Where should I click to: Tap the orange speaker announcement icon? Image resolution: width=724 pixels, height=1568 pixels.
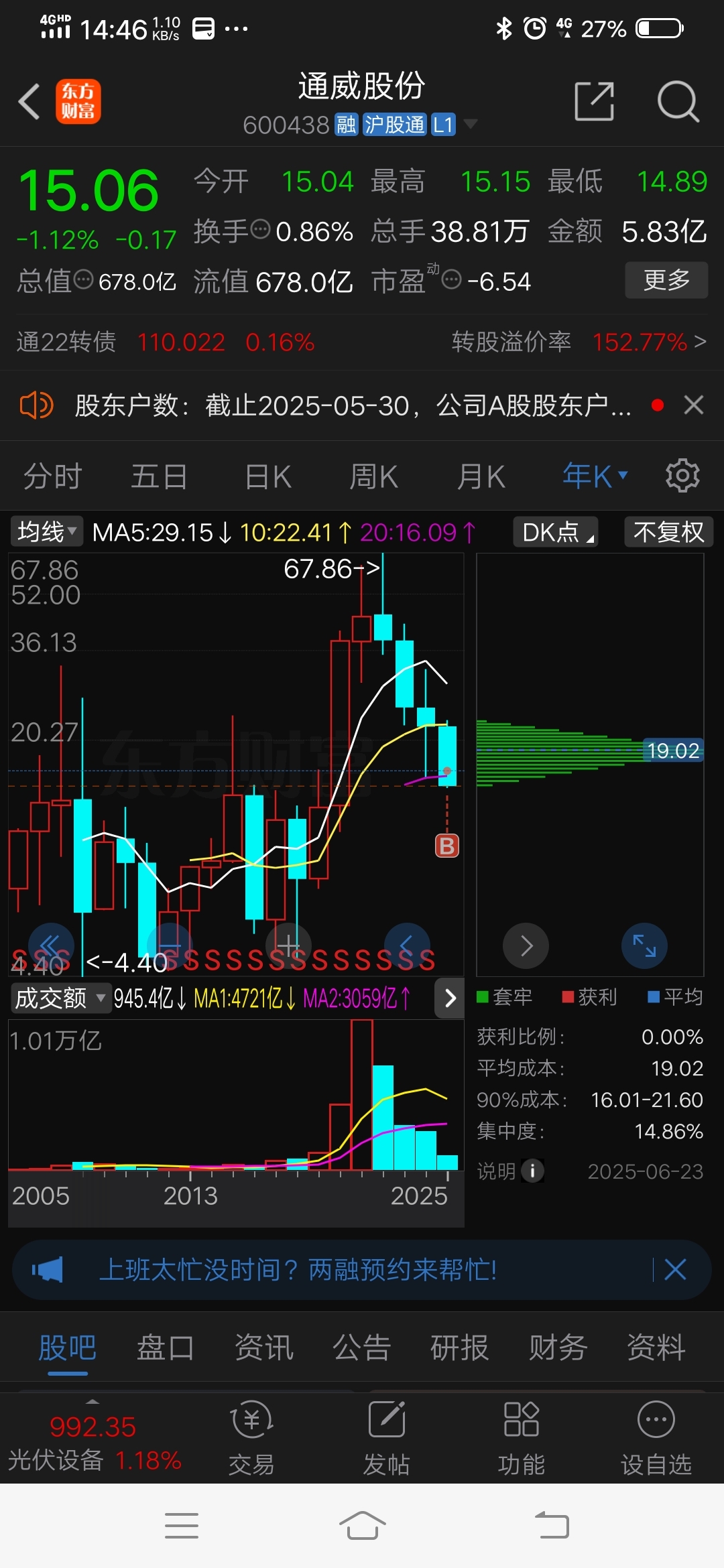(x=36, y=405)
